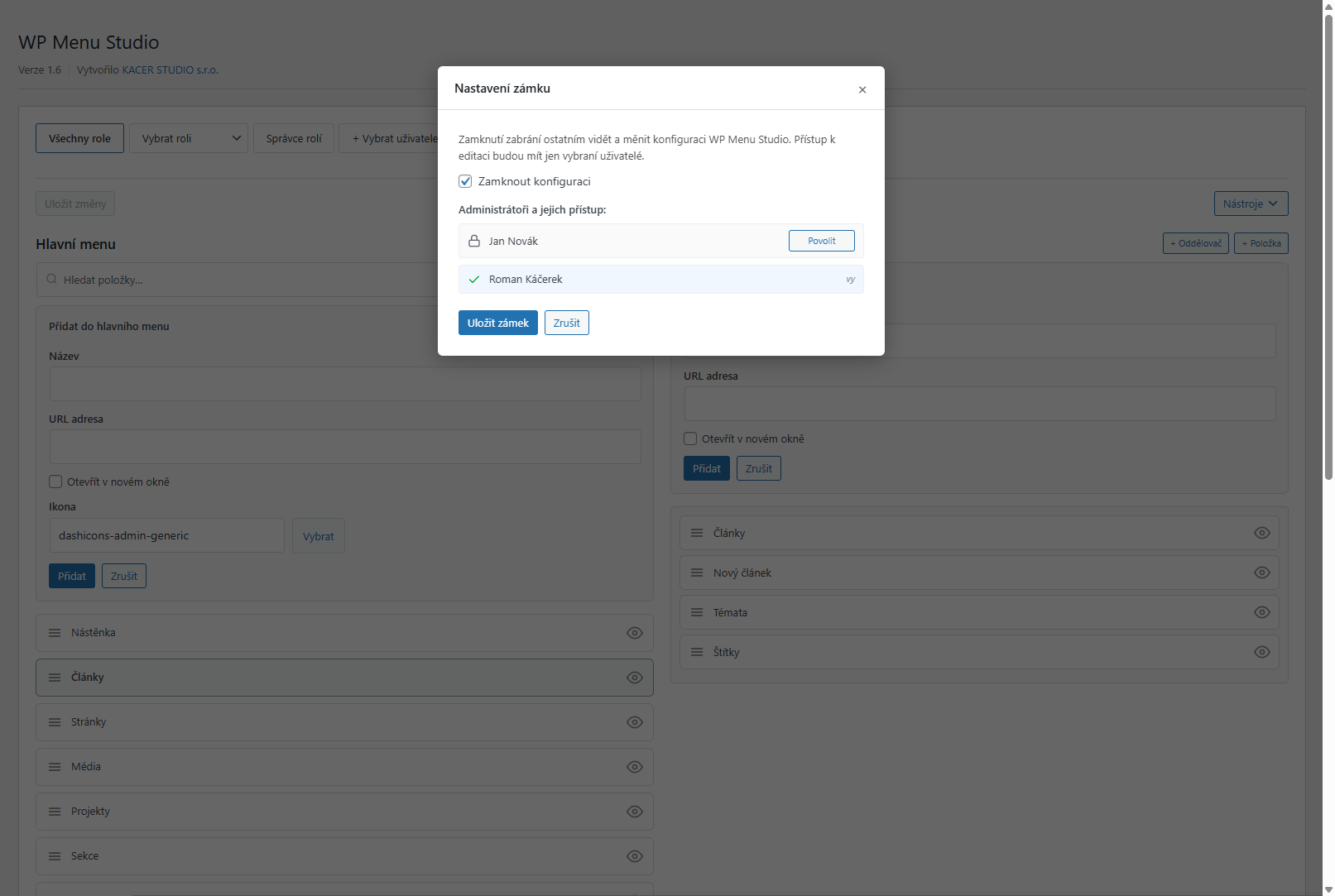Click the search magnifier icon
Screen dimensions: 1335x896
(52, 280)
